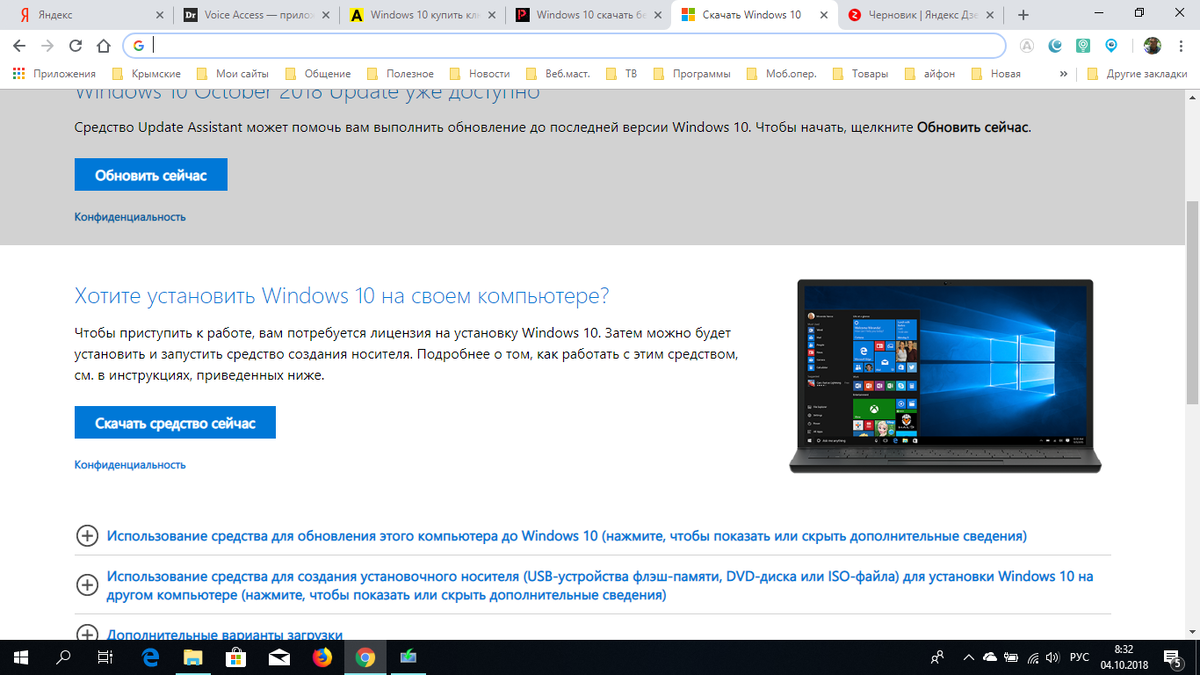Open the Моб.опер. bookmarks folder

click(x=780, y=74)
